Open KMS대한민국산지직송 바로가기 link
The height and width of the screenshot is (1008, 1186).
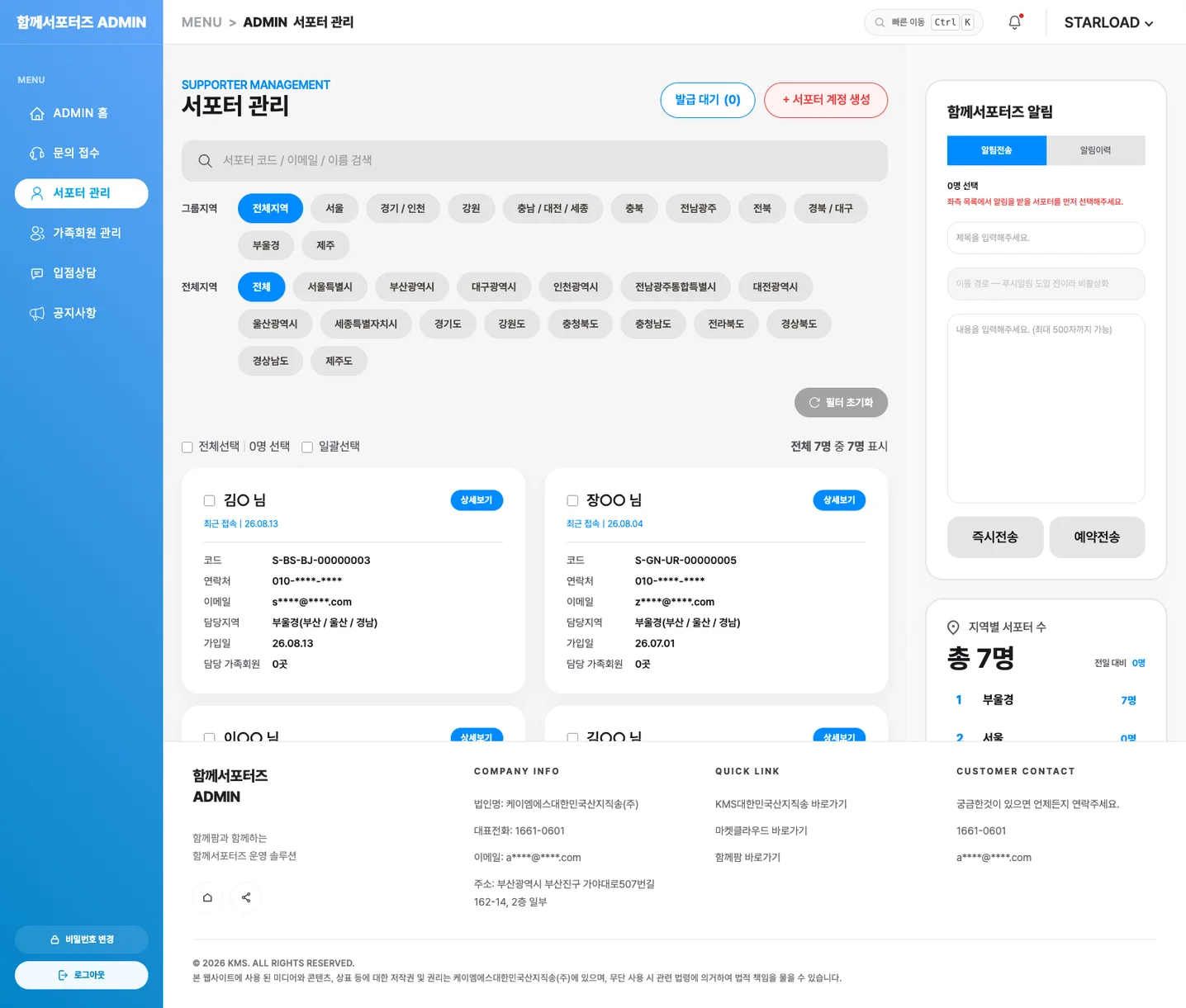tap(781, 804)
